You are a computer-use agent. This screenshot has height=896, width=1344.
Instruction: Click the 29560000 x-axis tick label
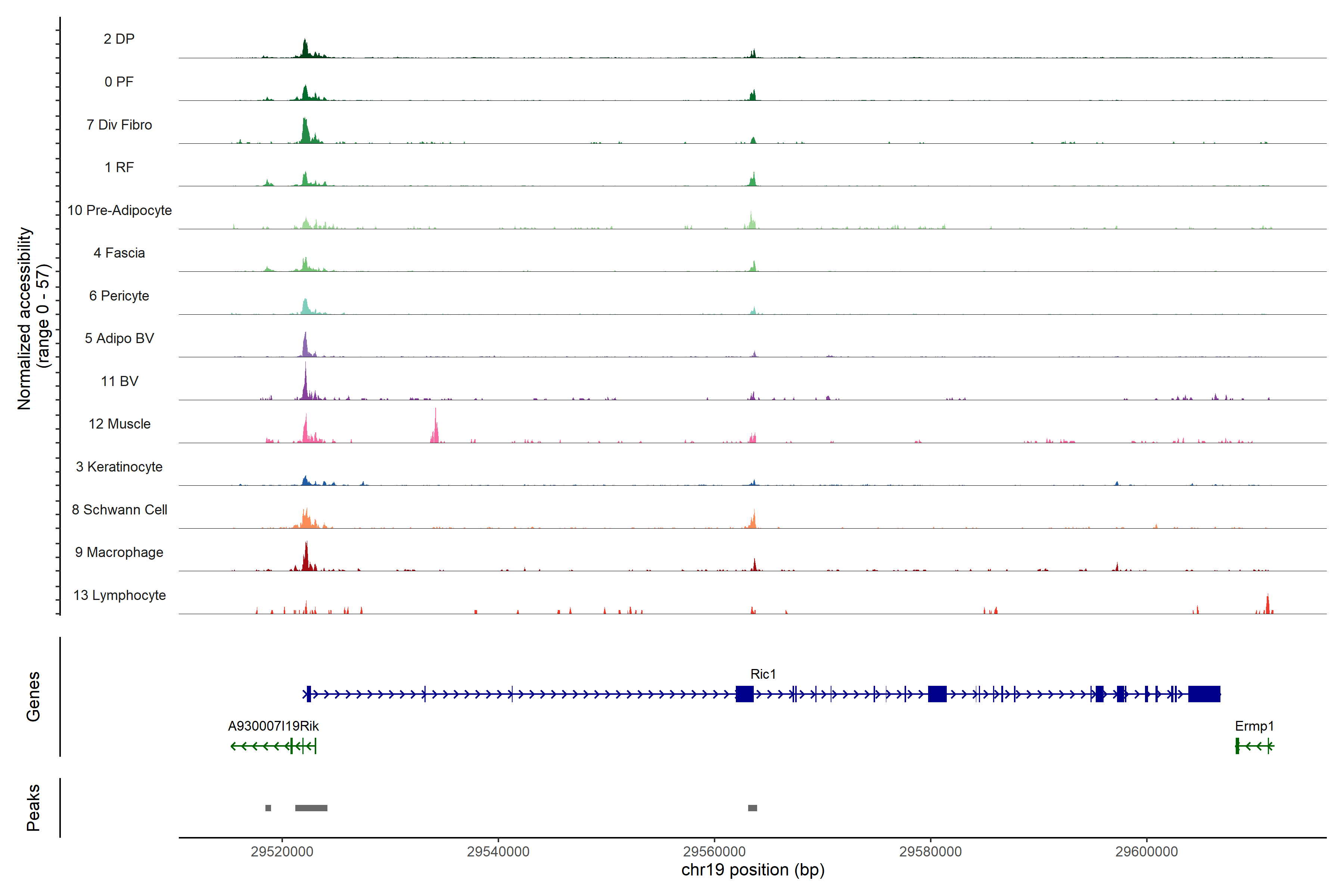coord(714,852)
